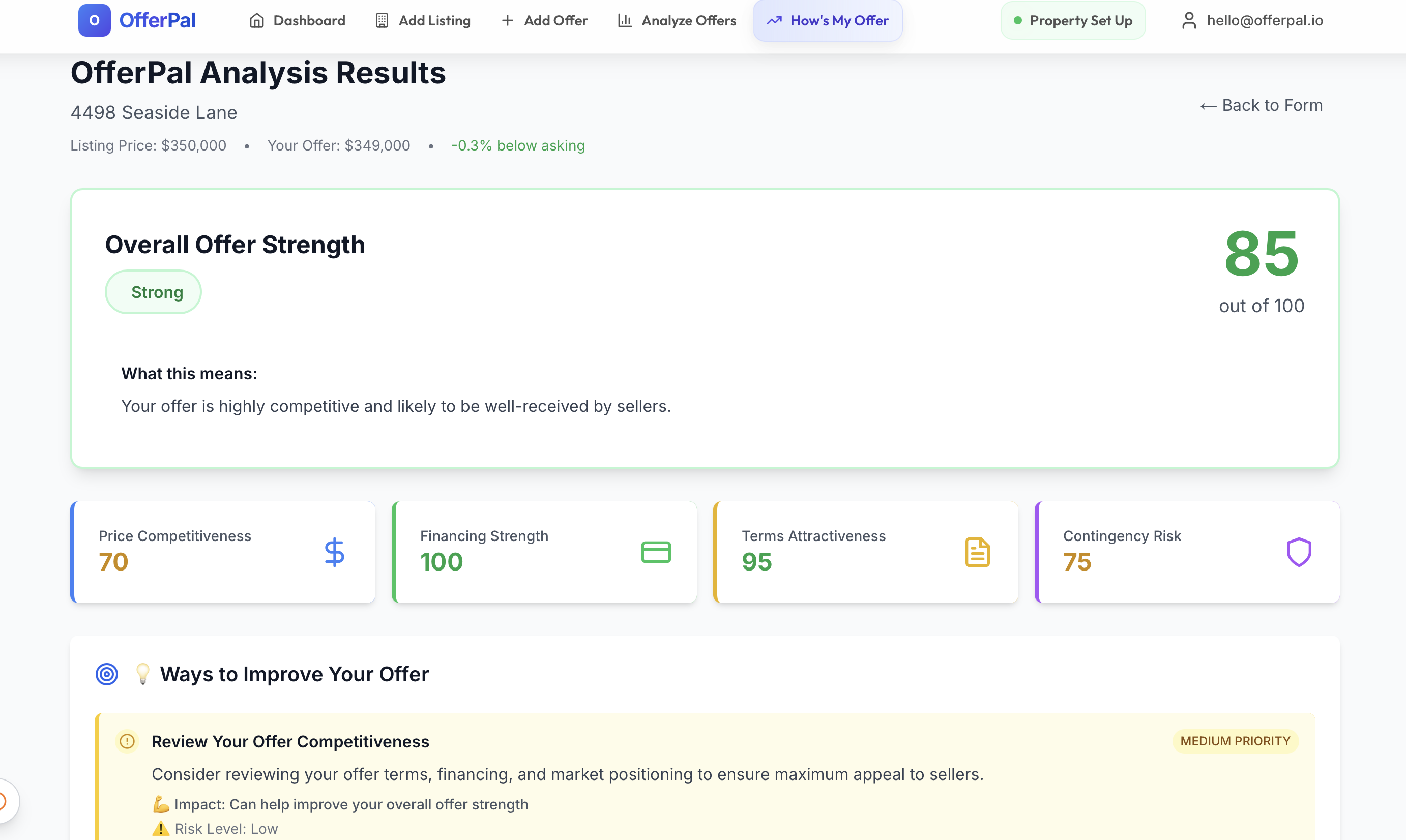
Task: Click the home icon beside Dashboard
Action: pyautogui.click(x=257, y=20)
